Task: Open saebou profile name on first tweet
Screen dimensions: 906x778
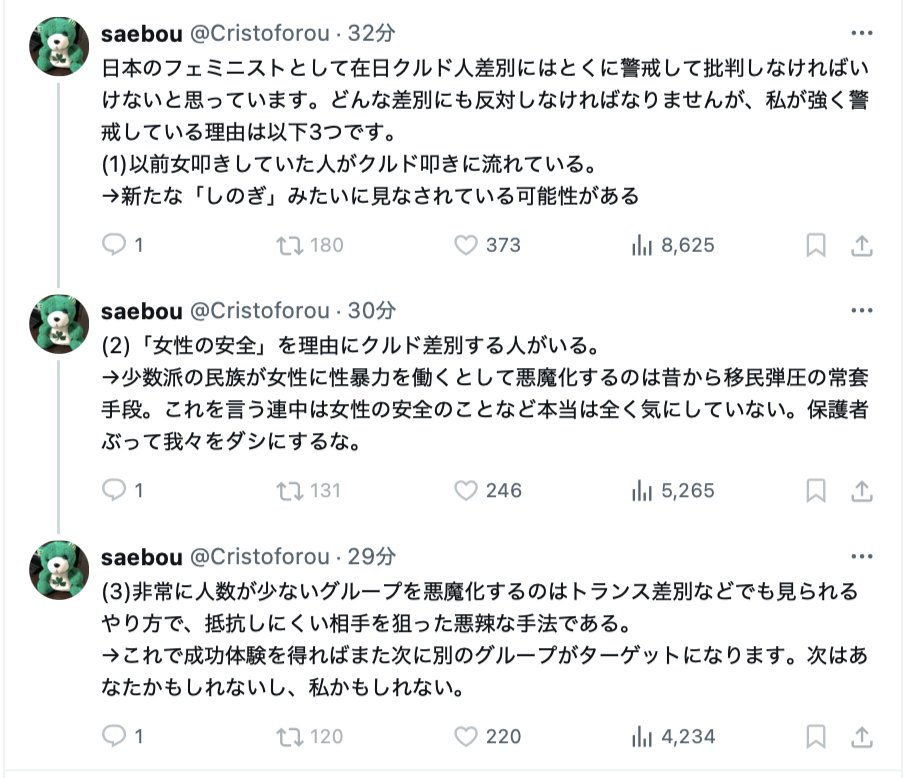Action: 141,33
